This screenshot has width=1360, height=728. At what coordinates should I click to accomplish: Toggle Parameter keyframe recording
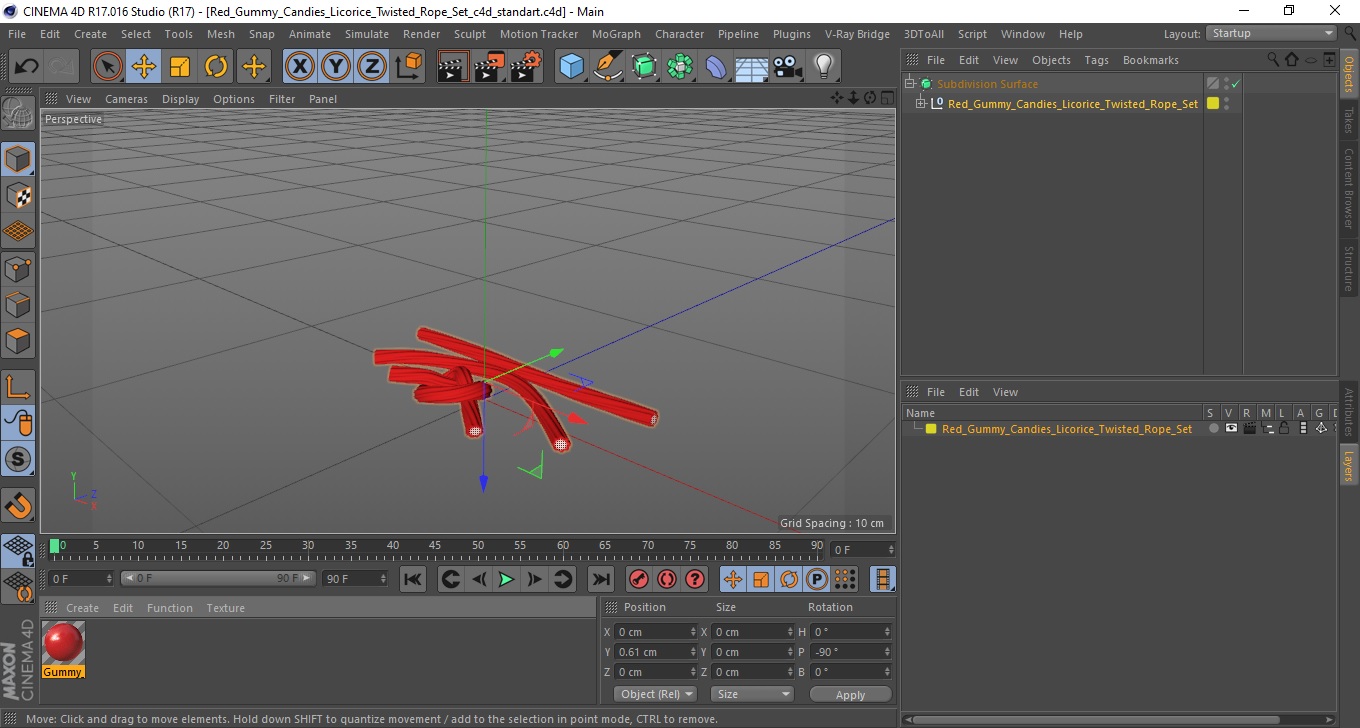817,579
